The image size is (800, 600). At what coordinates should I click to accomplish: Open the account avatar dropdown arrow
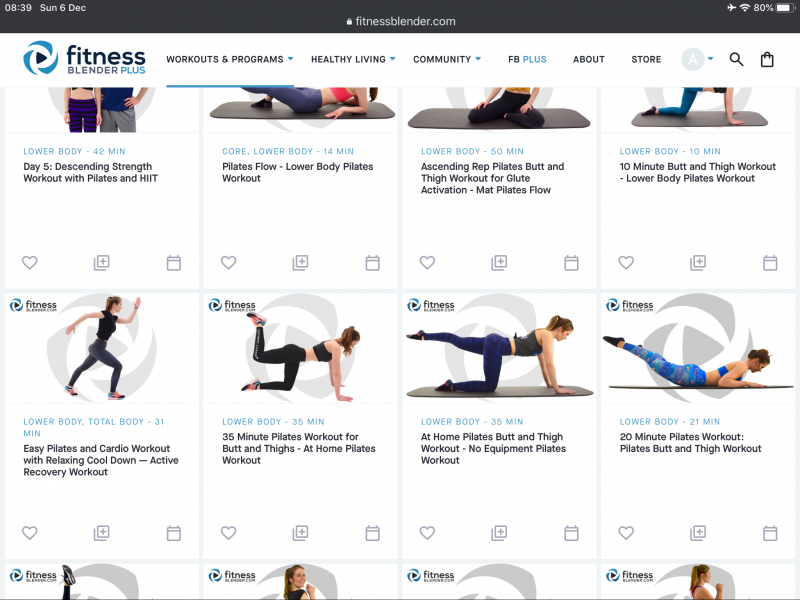(x=710, y=59)
